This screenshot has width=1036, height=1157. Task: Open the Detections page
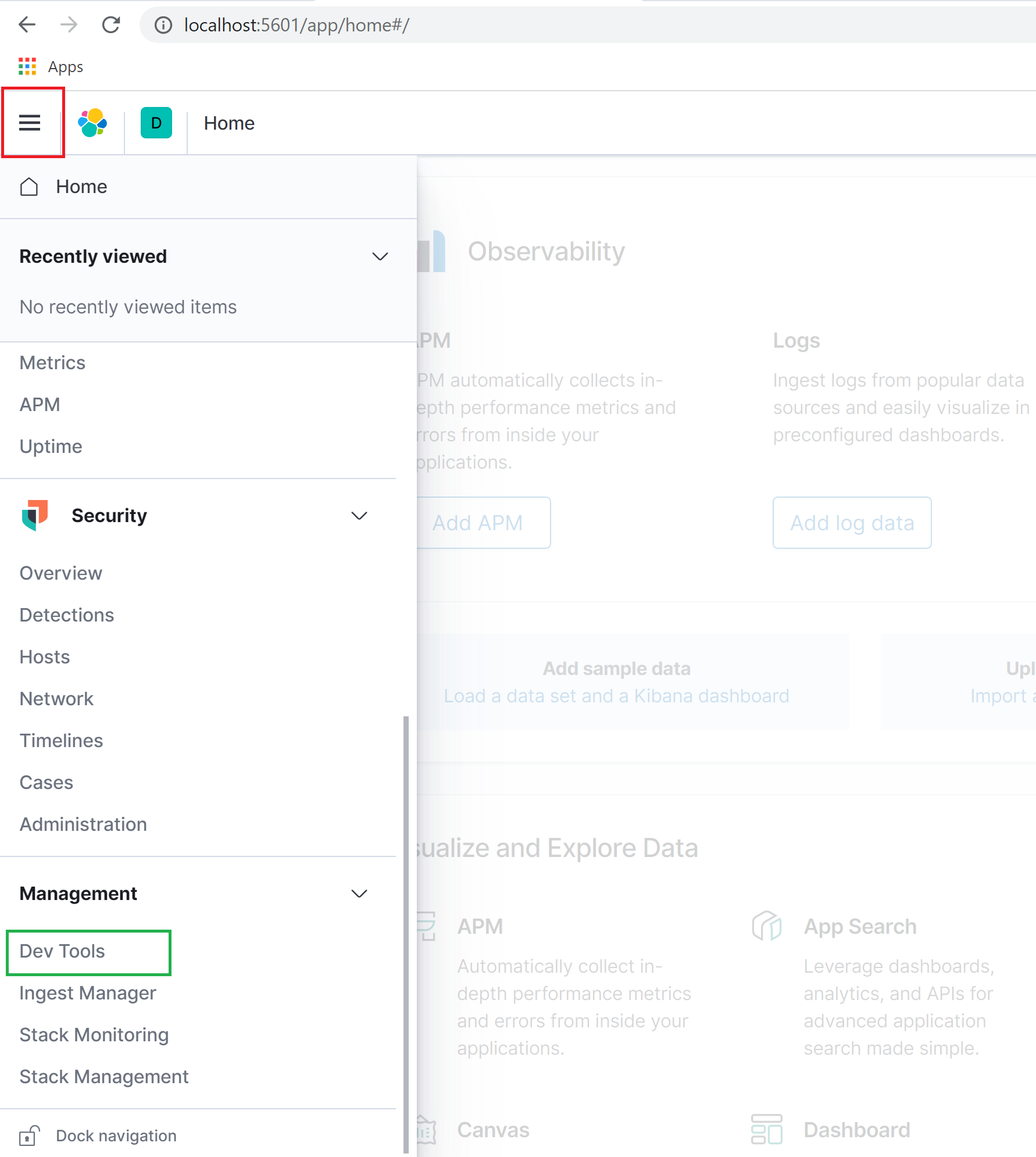pos(66,615)
